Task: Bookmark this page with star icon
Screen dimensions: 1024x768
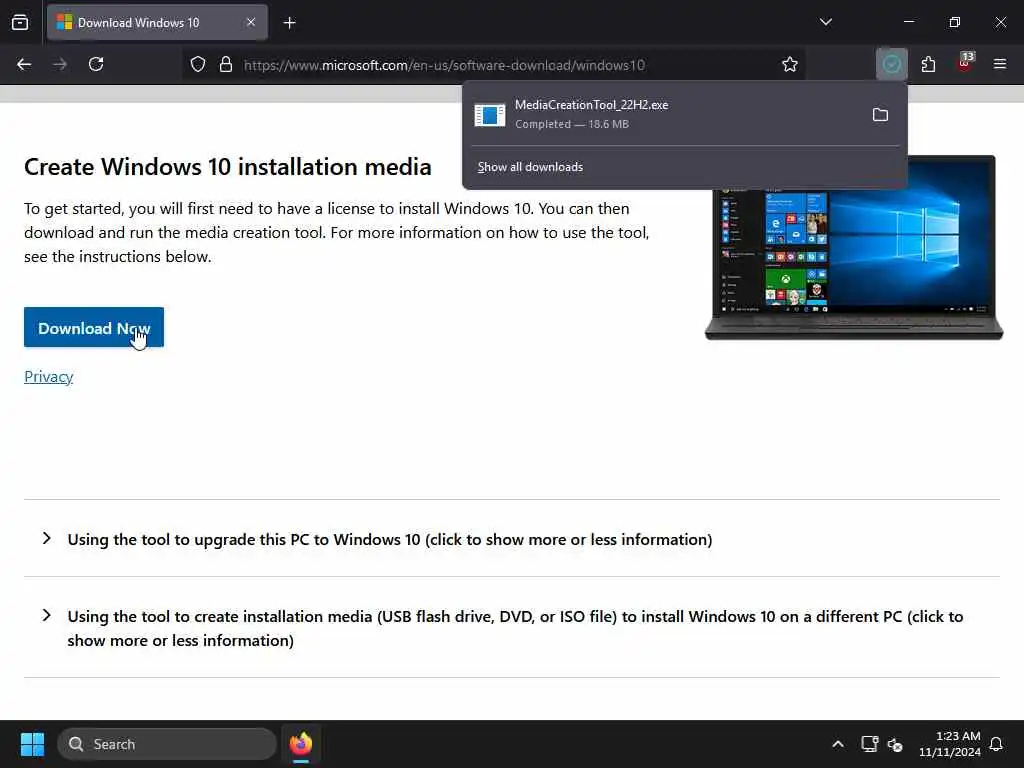Action: (x=790, y=64)
